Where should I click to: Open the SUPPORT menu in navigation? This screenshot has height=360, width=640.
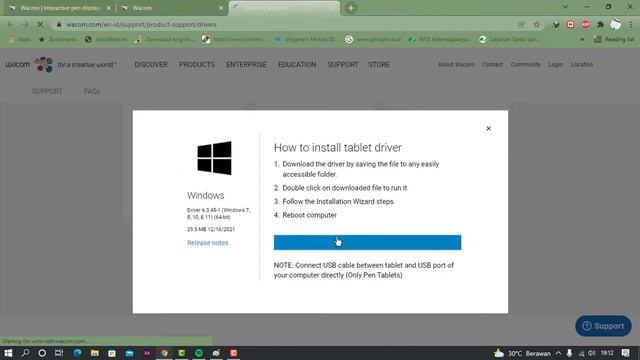tap(343, 64)
